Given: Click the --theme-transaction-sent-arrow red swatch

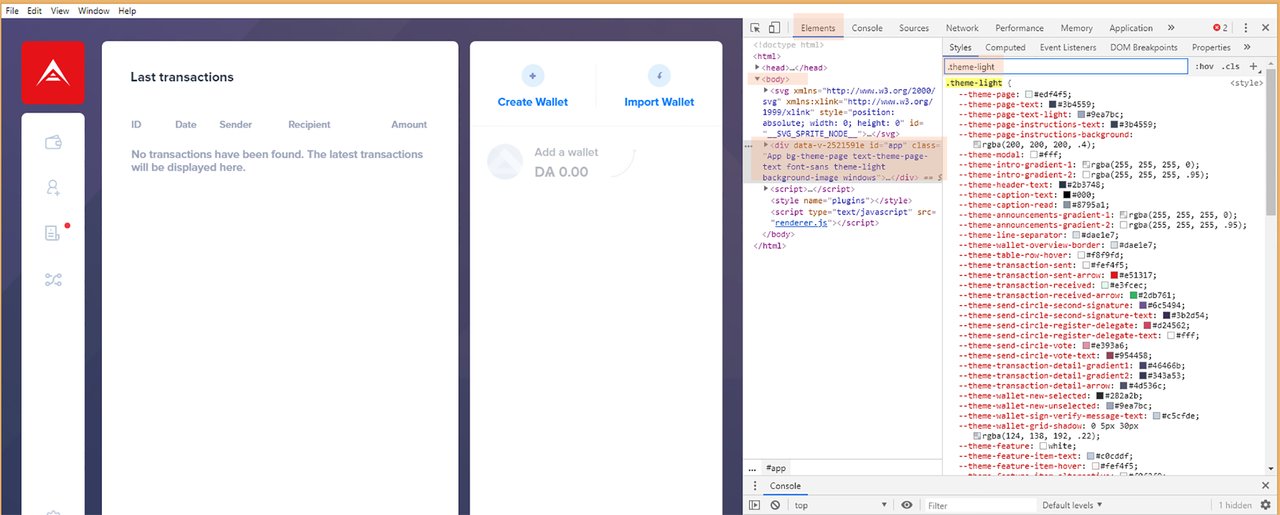Looking at the screenshot, I should click(x=1114, y=275).
